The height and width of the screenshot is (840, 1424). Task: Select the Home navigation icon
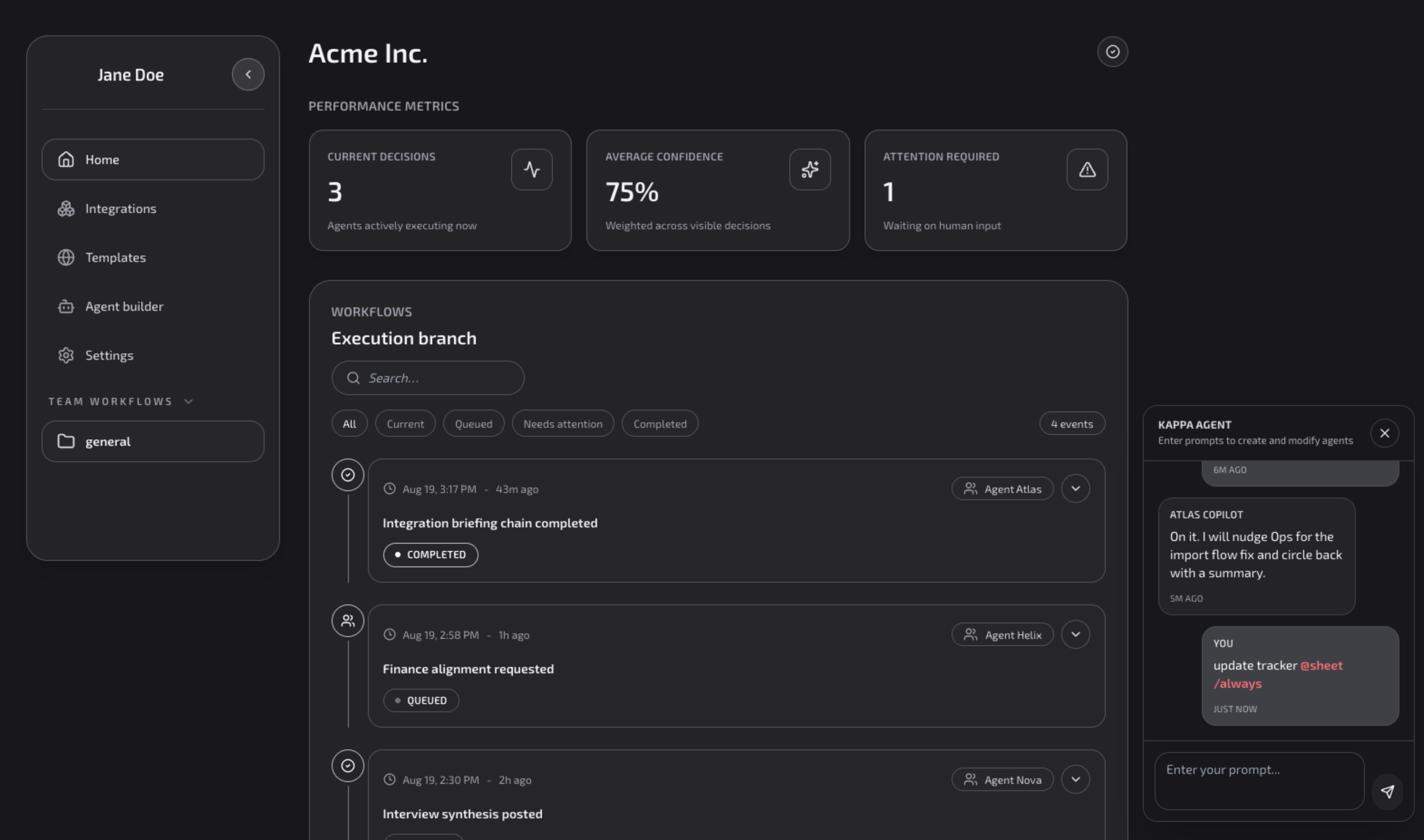[65, 159]
